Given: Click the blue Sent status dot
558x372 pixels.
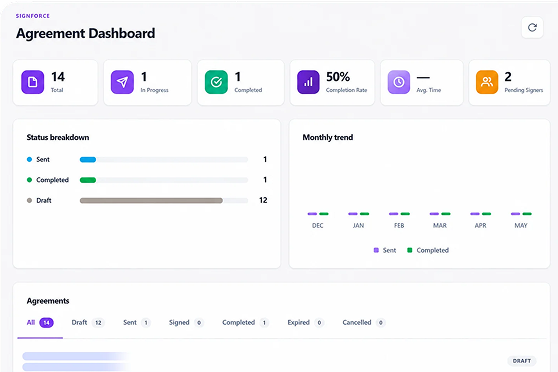Looking at the screenshot, I should 30,159.
